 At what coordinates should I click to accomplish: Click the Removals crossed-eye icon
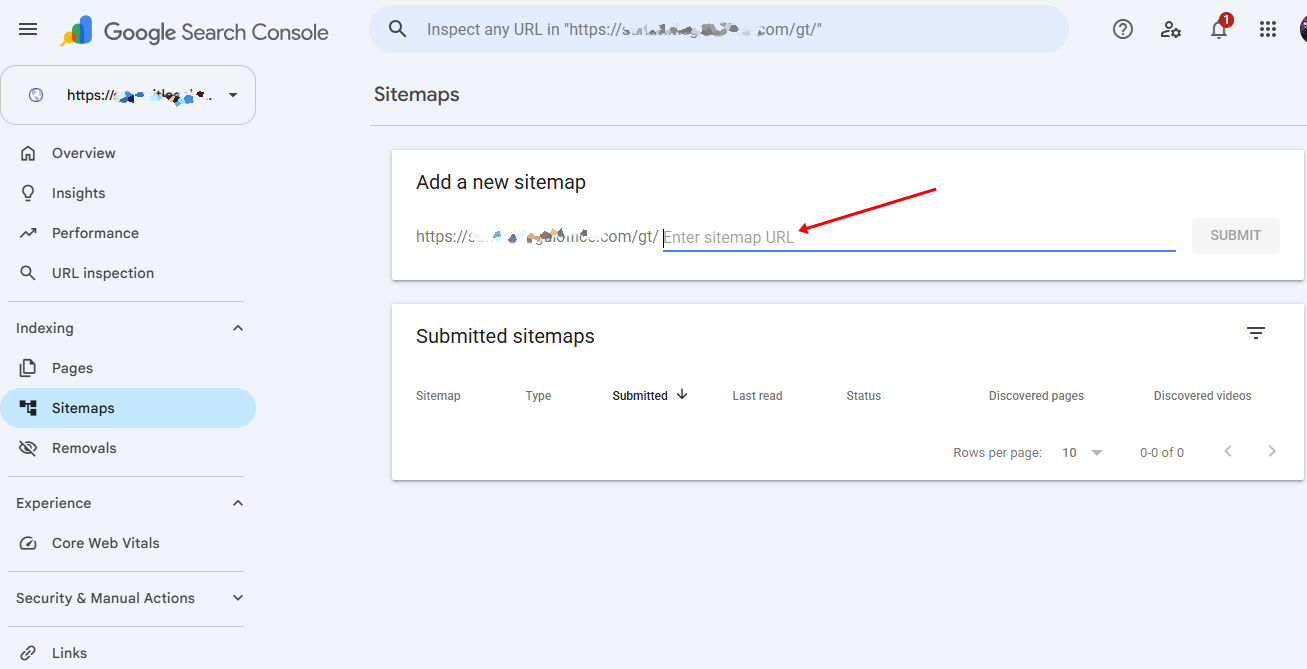(x=28, y=448)
